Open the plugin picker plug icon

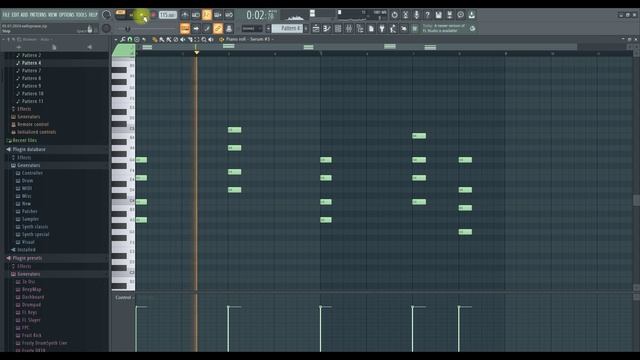[382, 29]
